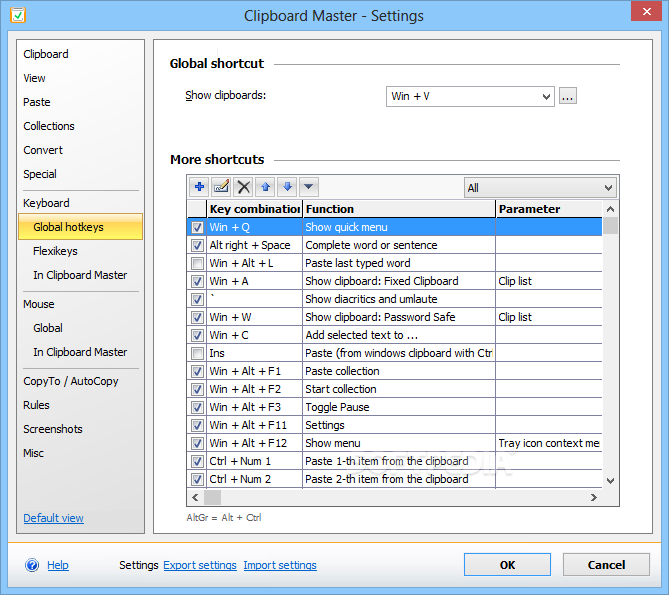Open the All filter dropdown
669x595 pixels.
(x=540, y=188)
